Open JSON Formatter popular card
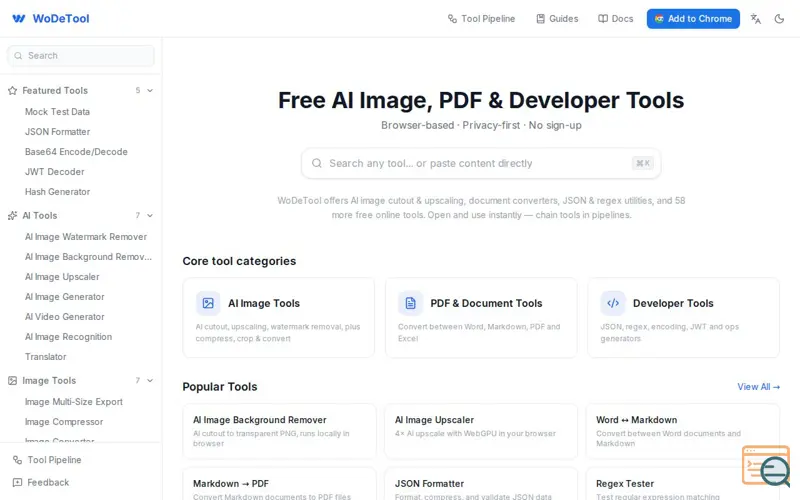The image size is (800, 500). click(481, 484)
